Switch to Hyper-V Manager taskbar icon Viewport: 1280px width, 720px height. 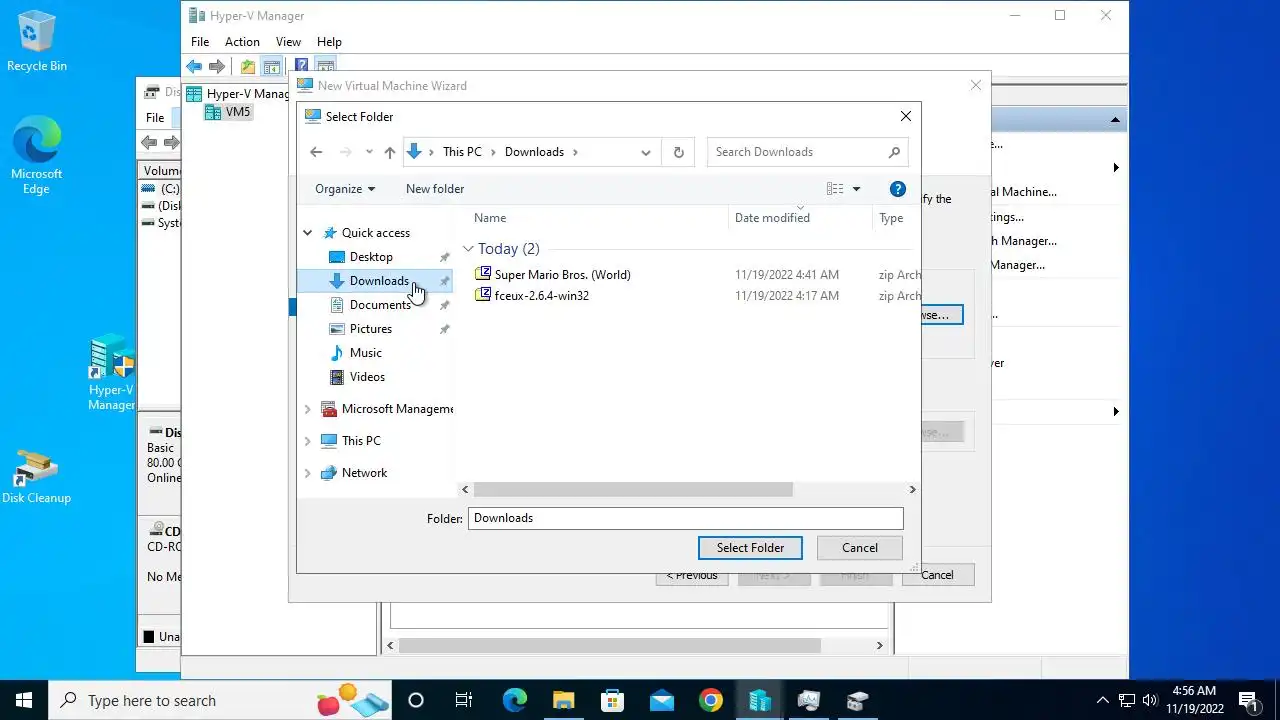tap(760, 700)
